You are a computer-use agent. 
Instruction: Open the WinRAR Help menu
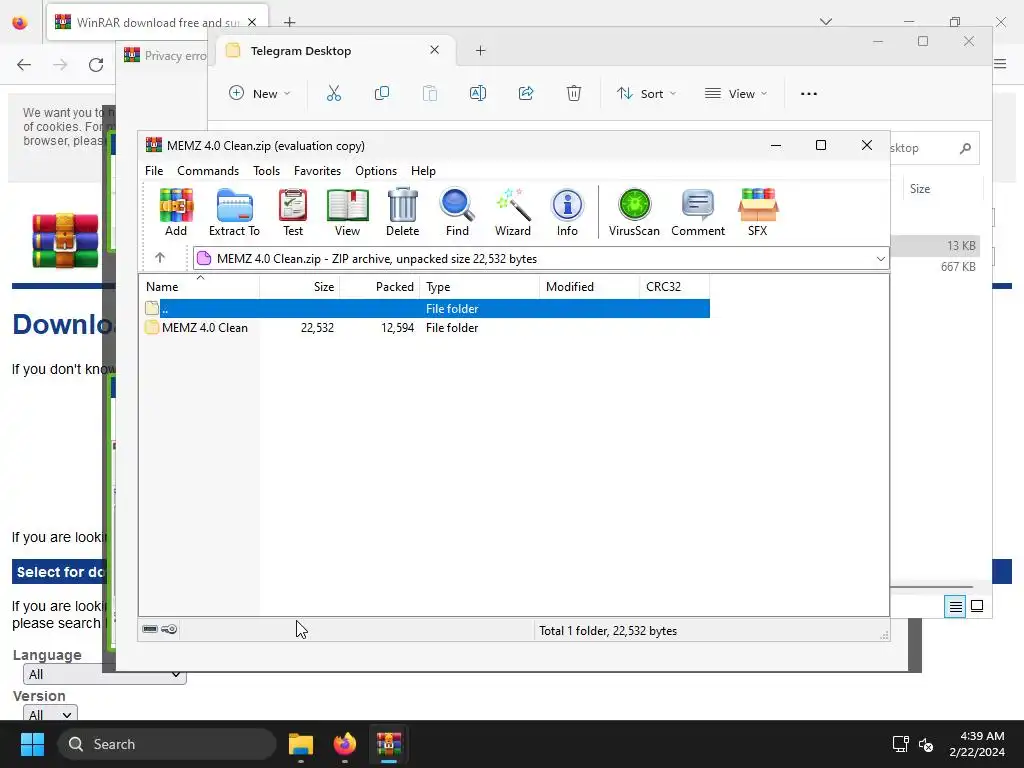[x=423, y=170]
